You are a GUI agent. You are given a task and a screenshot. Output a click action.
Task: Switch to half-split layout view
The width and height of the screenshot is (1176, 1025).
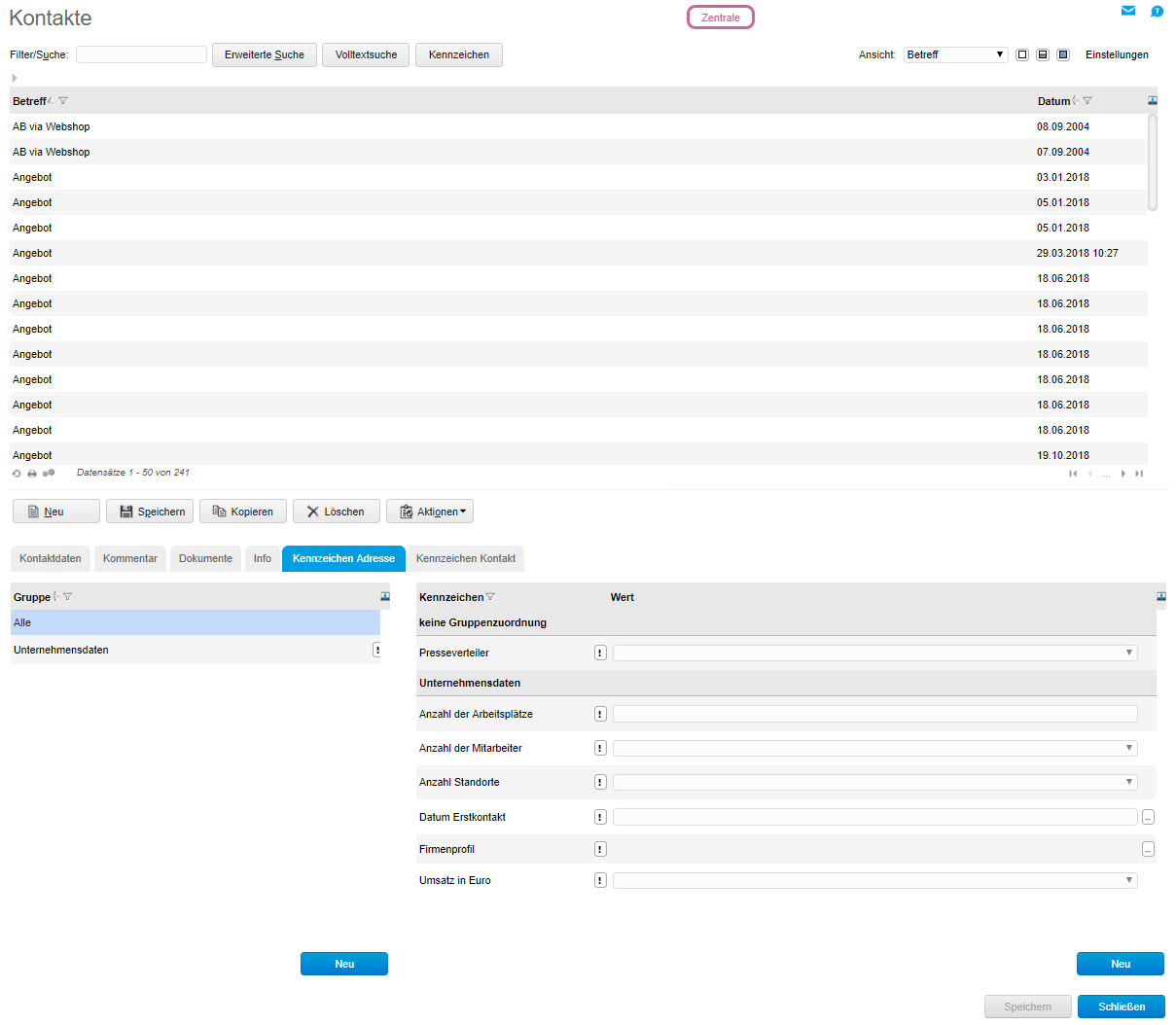pyautogui.click(x=1043, y=54)
